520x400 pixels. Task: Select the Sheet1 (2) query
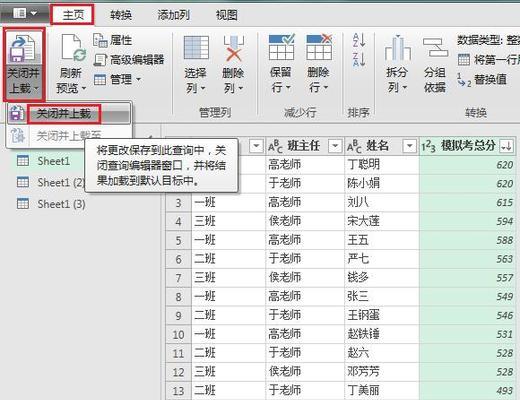pyautogui.click(x=61, y=182)
